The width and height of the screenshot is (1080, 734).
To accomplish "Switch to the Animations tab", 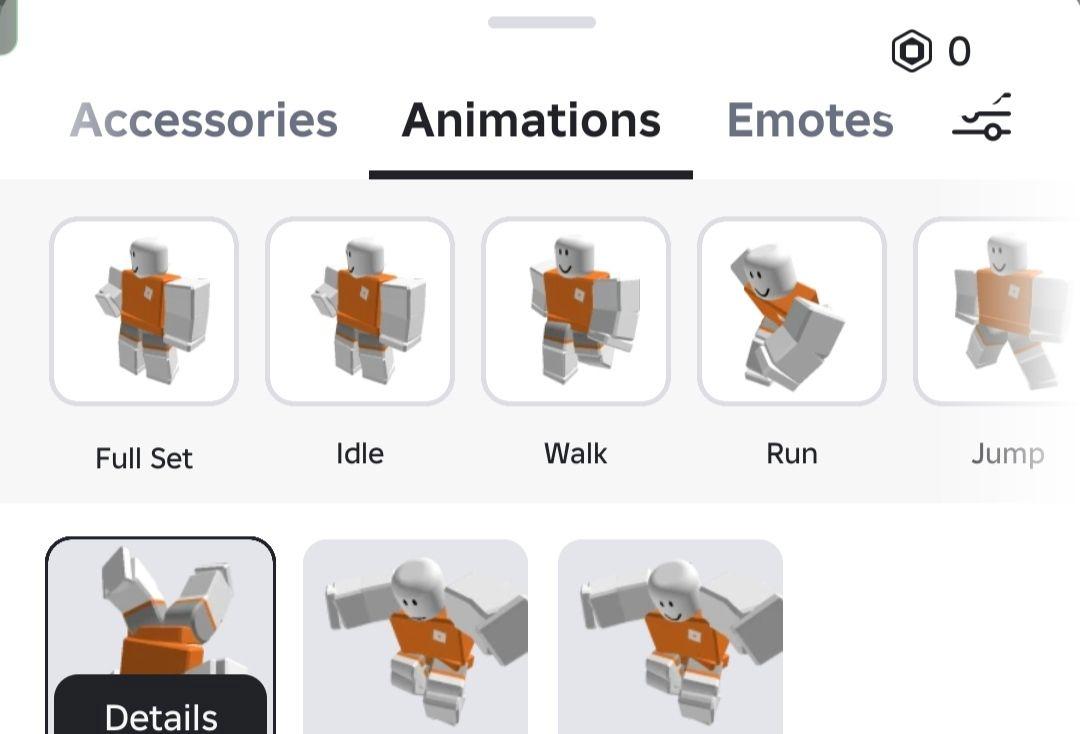I will 531,120.
